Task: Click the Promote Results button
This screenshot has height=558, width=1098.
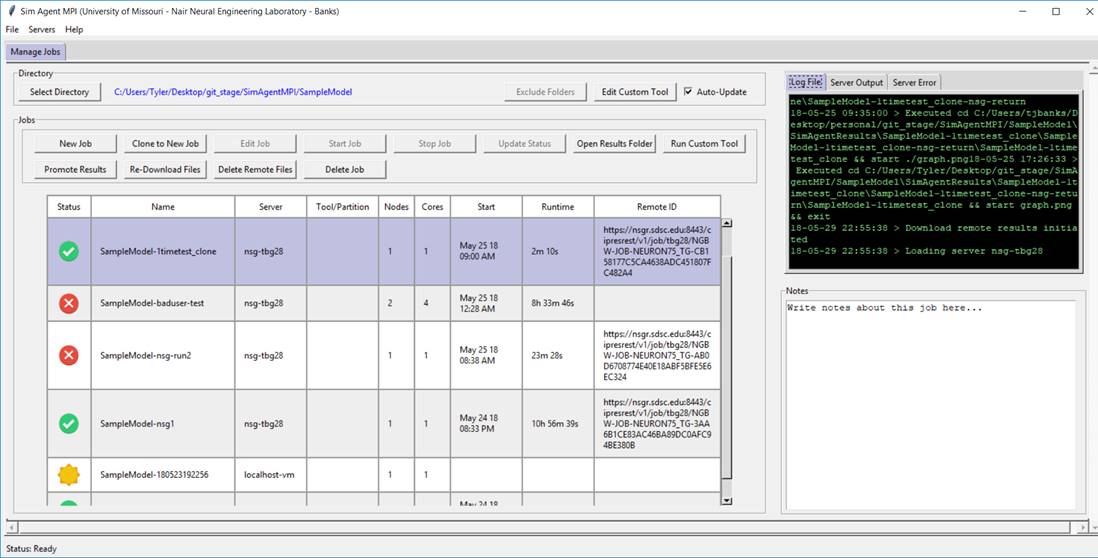Action: click(x=76, y=169)
